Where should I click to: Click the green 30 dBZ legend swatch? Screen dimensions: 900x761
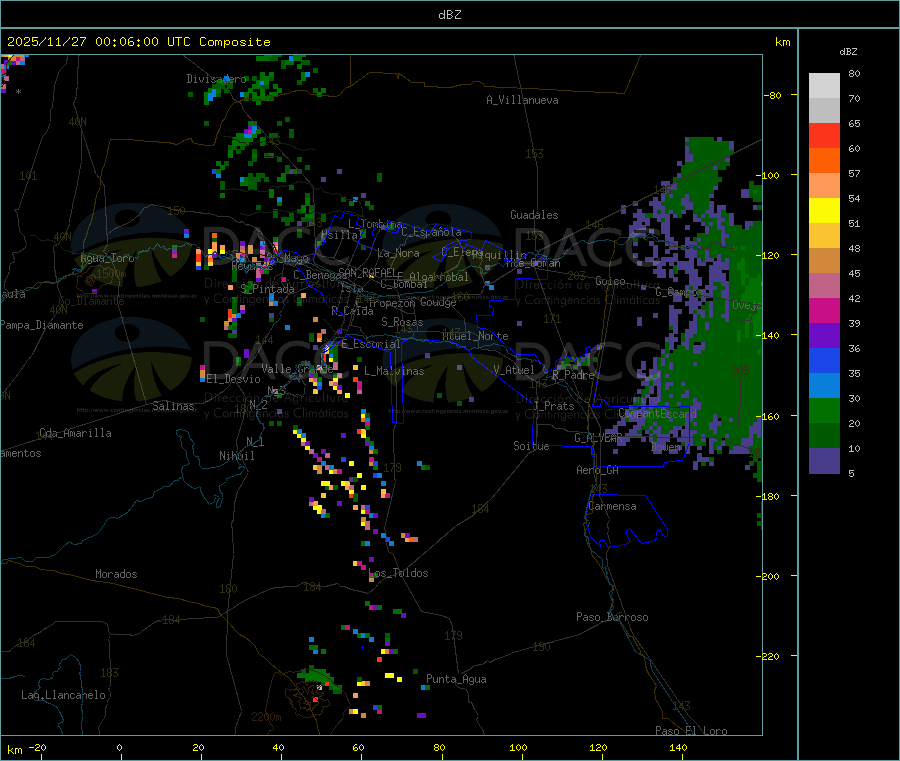(824, 410)
